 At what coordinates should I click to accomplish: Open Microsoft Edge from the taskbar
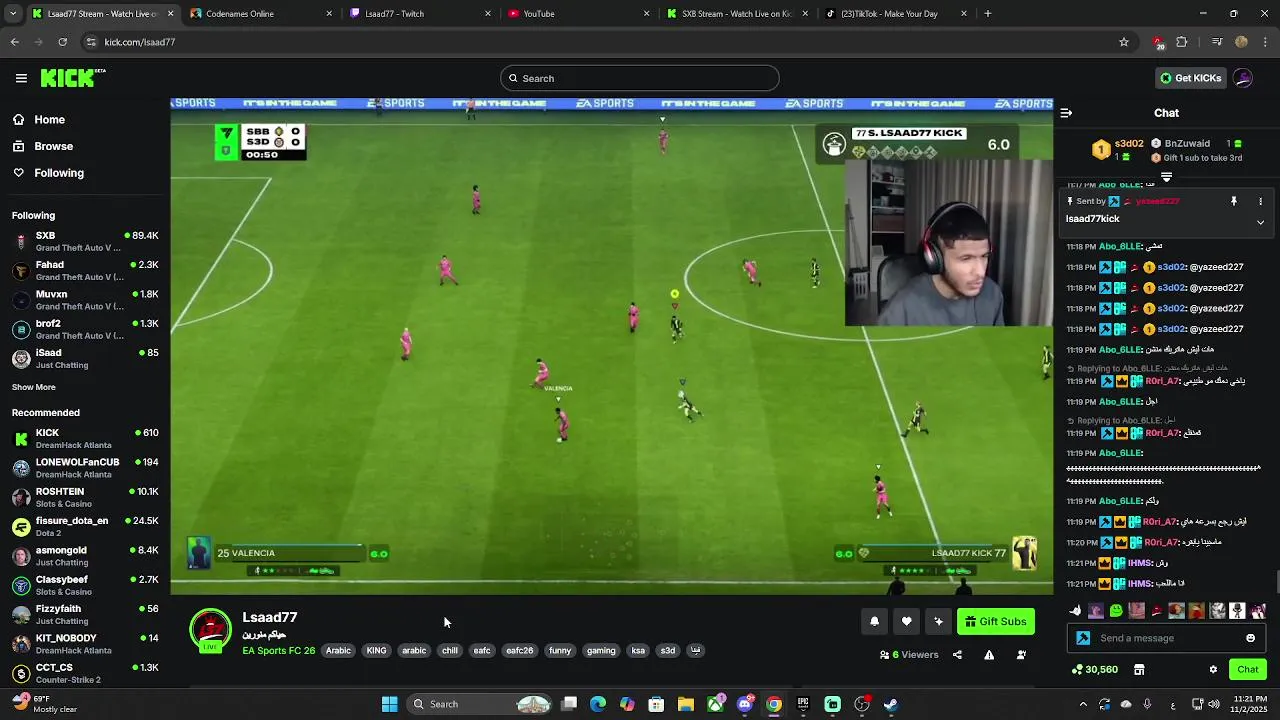tap(598, 704)
